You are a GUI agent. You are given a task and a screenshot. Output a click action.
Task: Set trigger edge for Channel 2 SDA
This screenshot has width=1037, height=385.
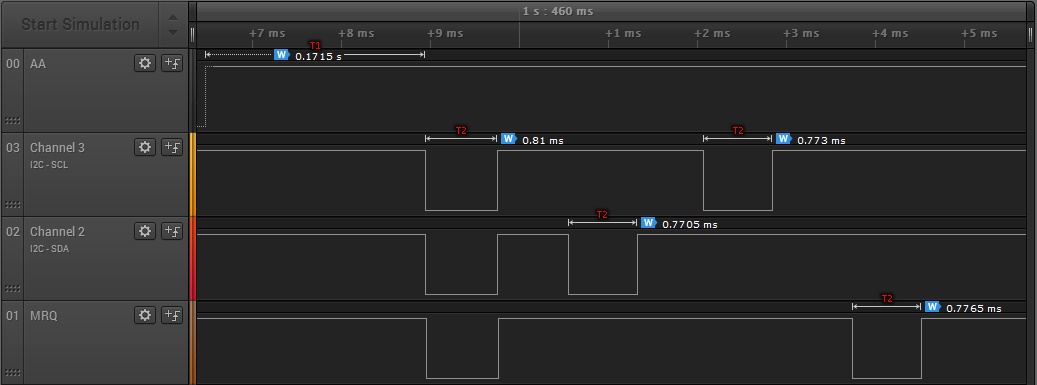coord(172,231)
